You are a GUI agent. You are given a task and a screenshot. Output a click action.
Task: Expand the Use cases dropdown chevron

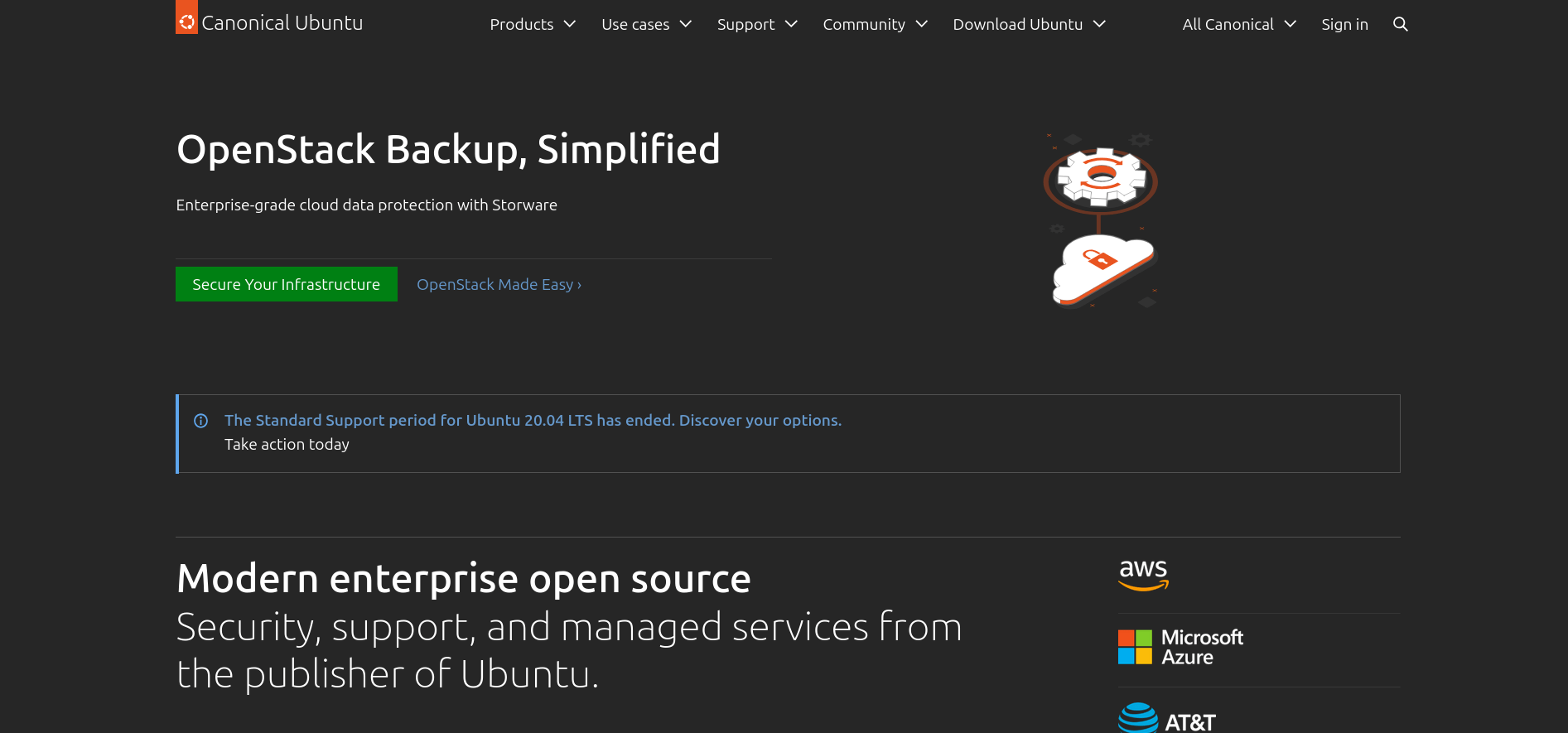686,24
